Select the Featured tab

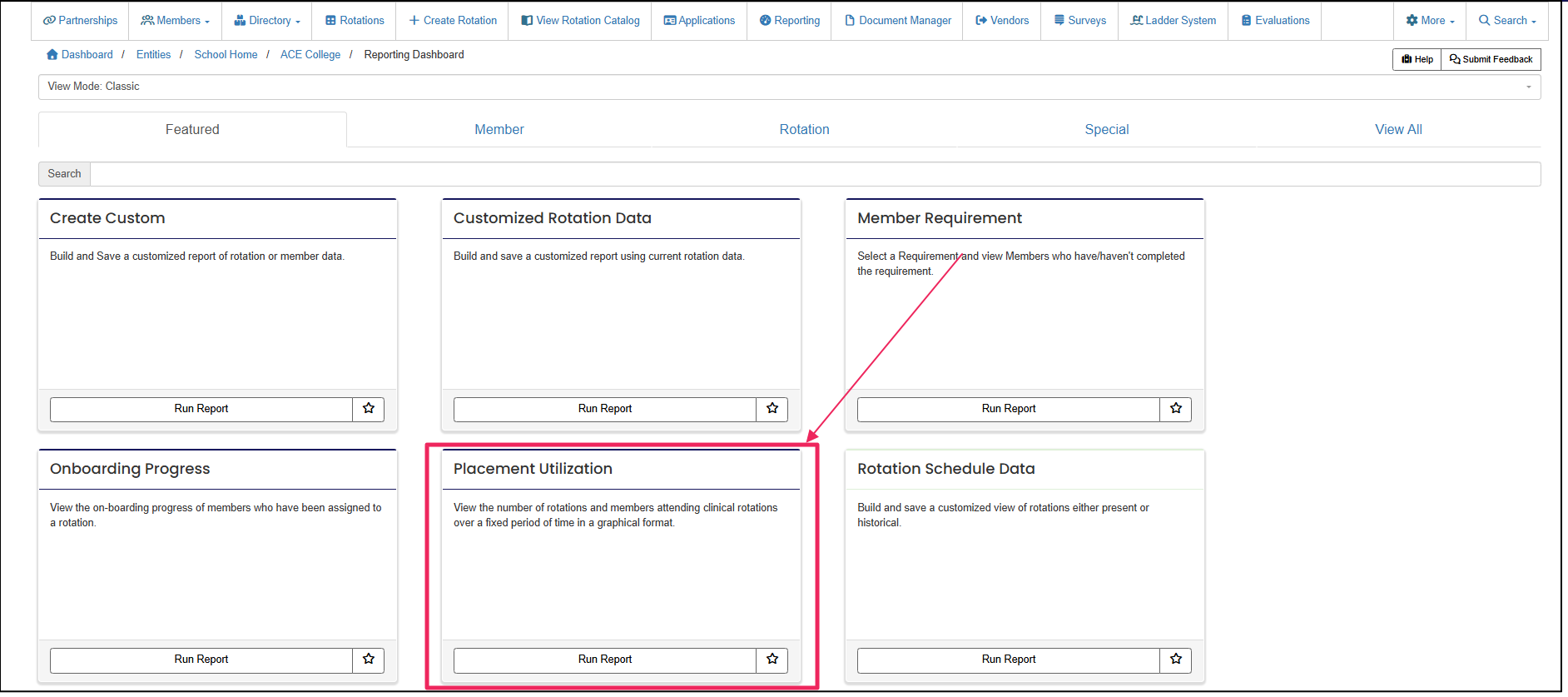coord(192,129)
